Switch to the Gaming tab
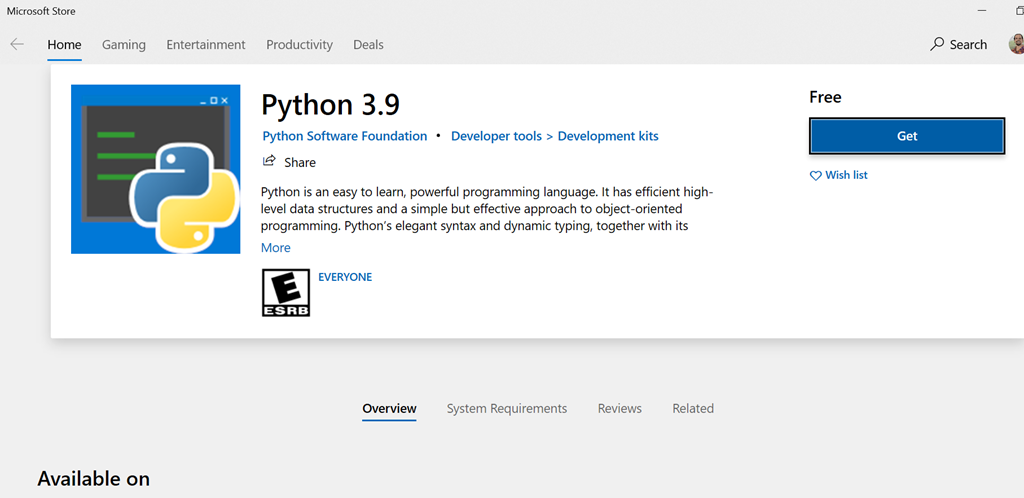1024x498 pixels. [x=124, y=45]
